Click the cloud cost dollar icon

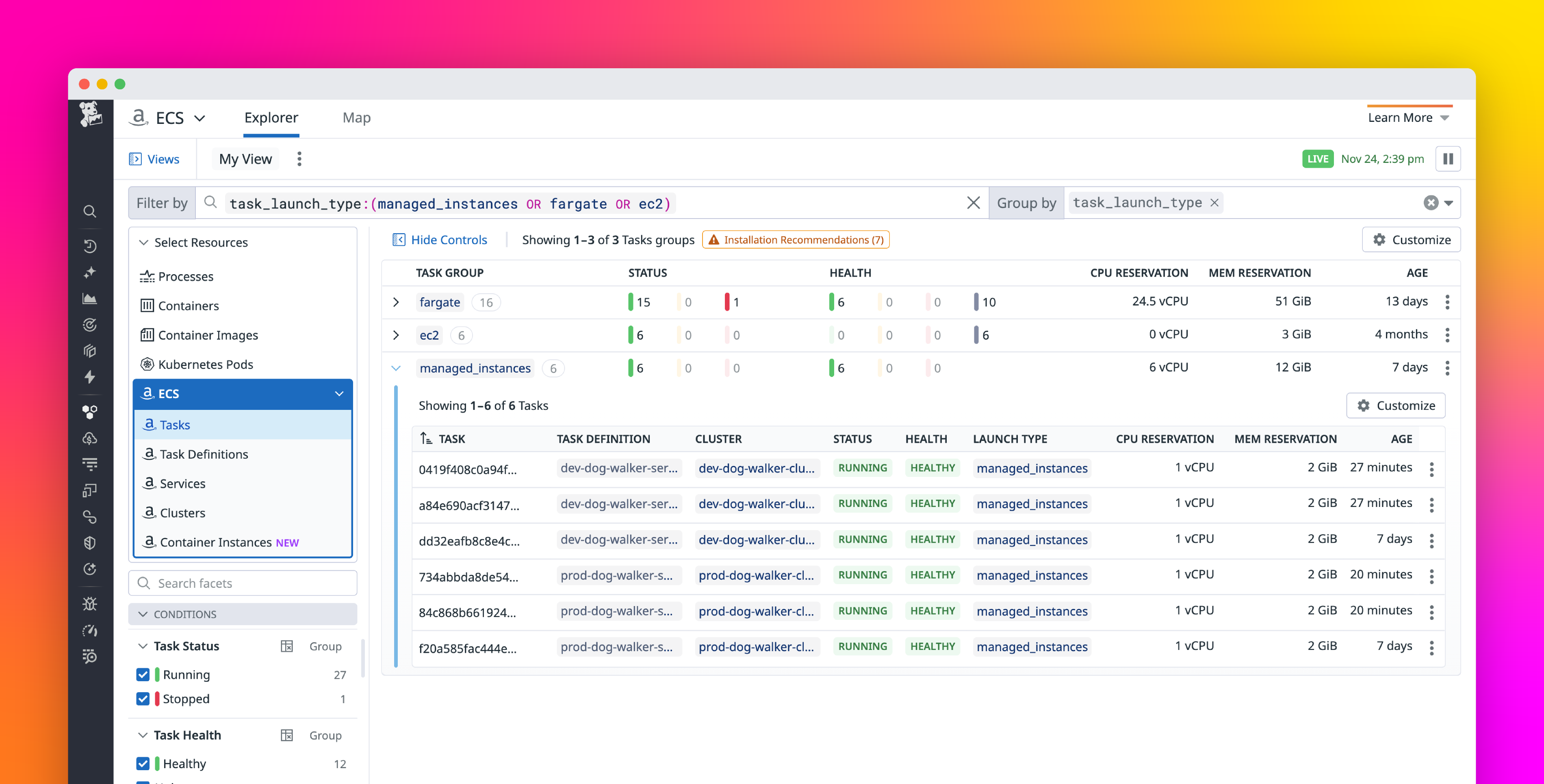pos(90,438)
